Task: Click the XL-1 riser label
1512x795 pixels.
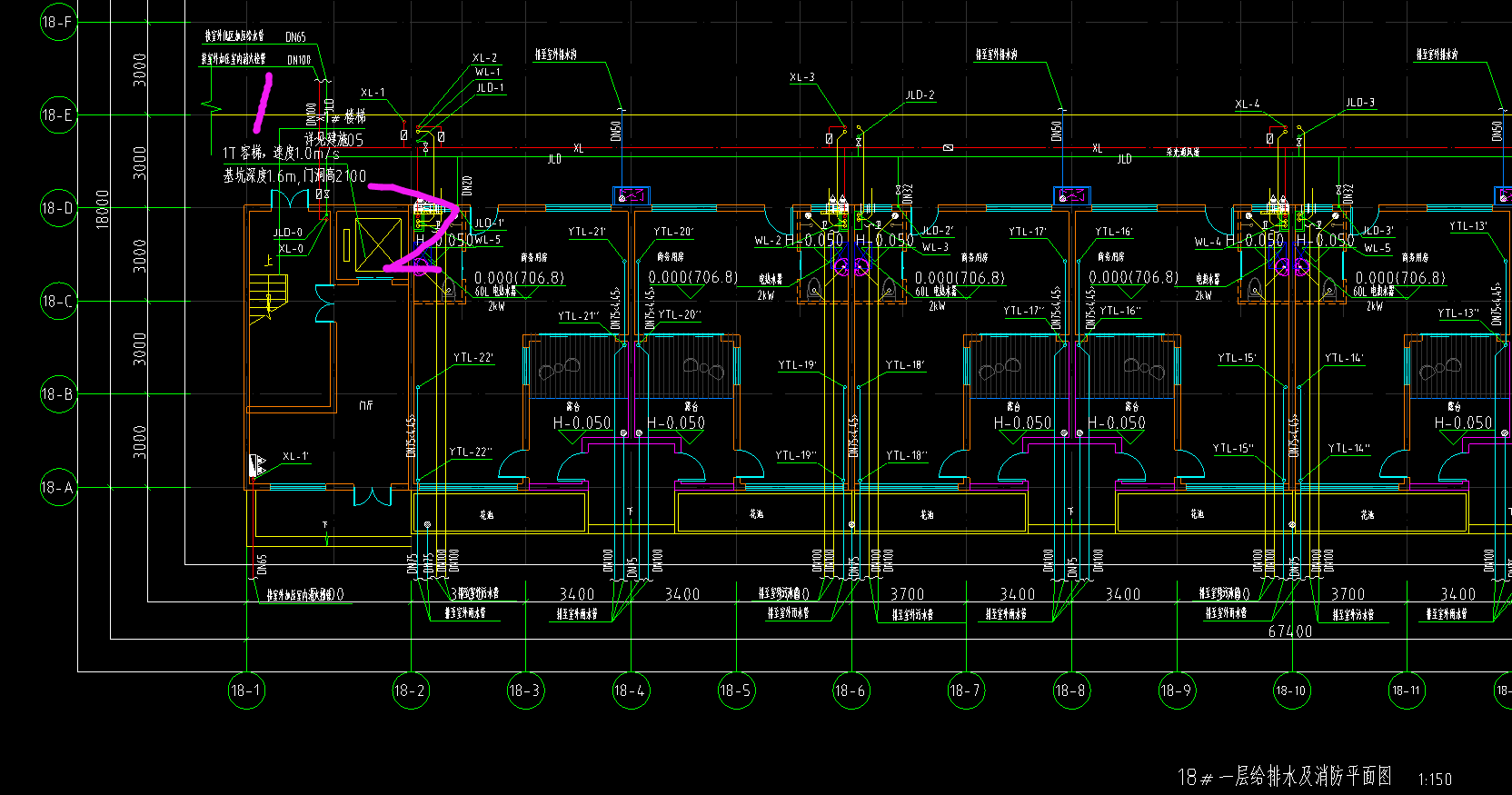Action: (373, 93)
